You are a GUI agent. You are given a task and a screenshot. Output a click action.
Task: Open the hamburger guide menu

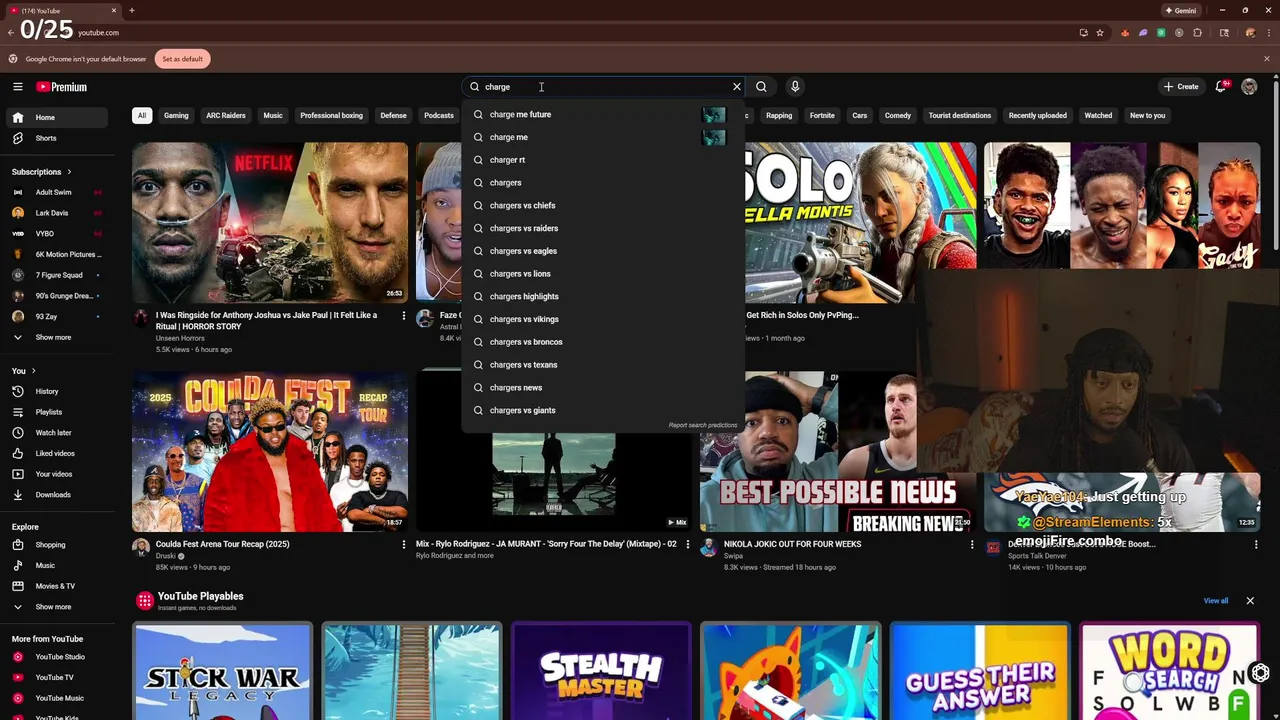[x=18, y=87]
